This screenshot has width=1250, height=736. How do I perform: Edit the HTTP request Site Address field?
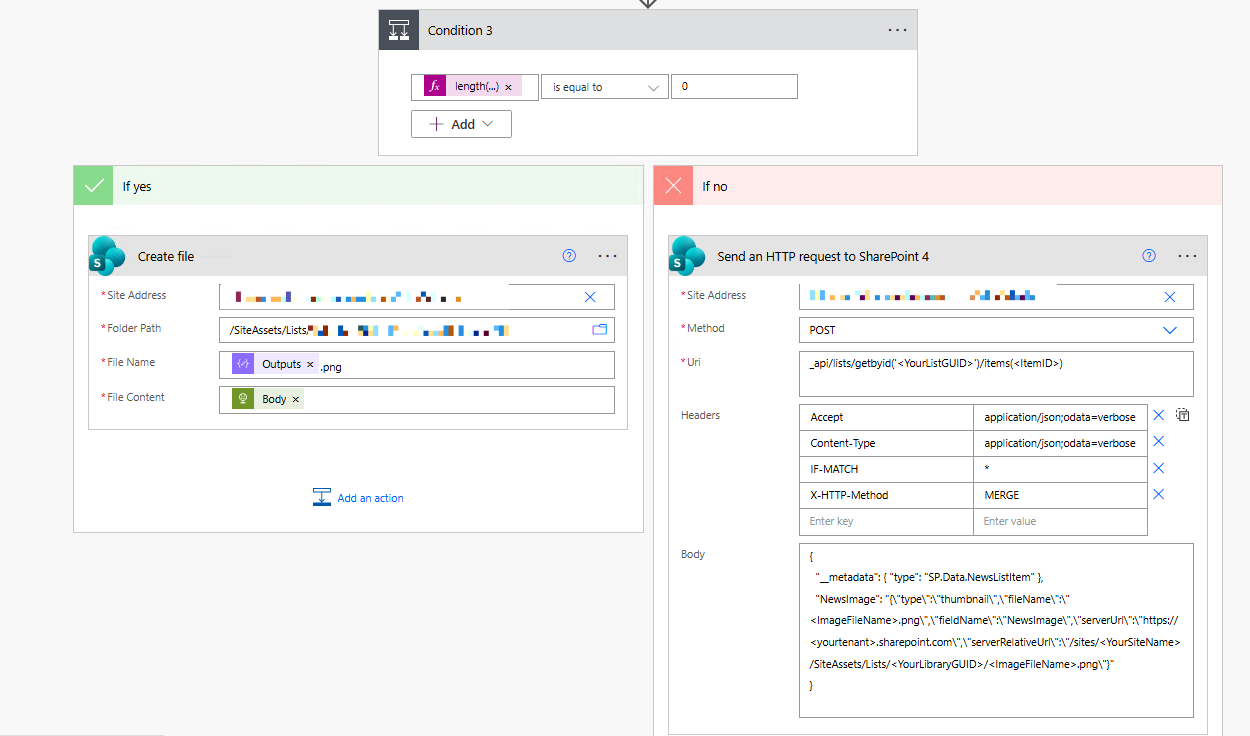[997, 297]
